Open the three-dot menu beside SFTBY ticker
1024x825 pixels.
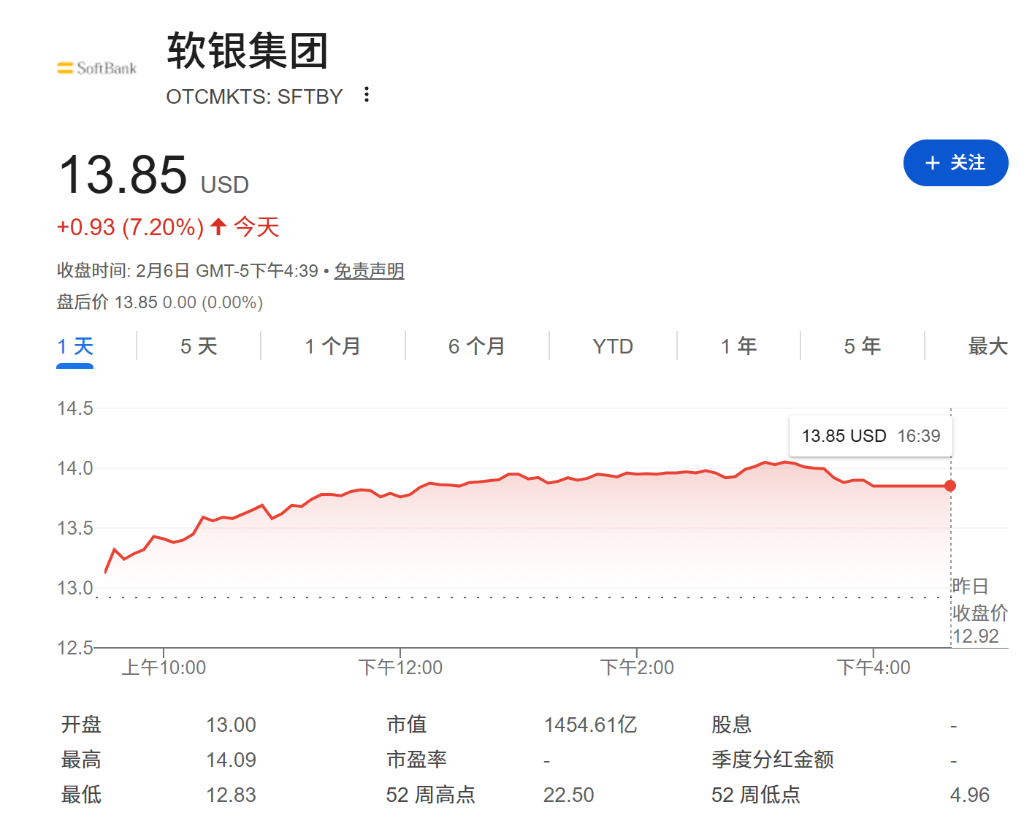tap(366, 95)
